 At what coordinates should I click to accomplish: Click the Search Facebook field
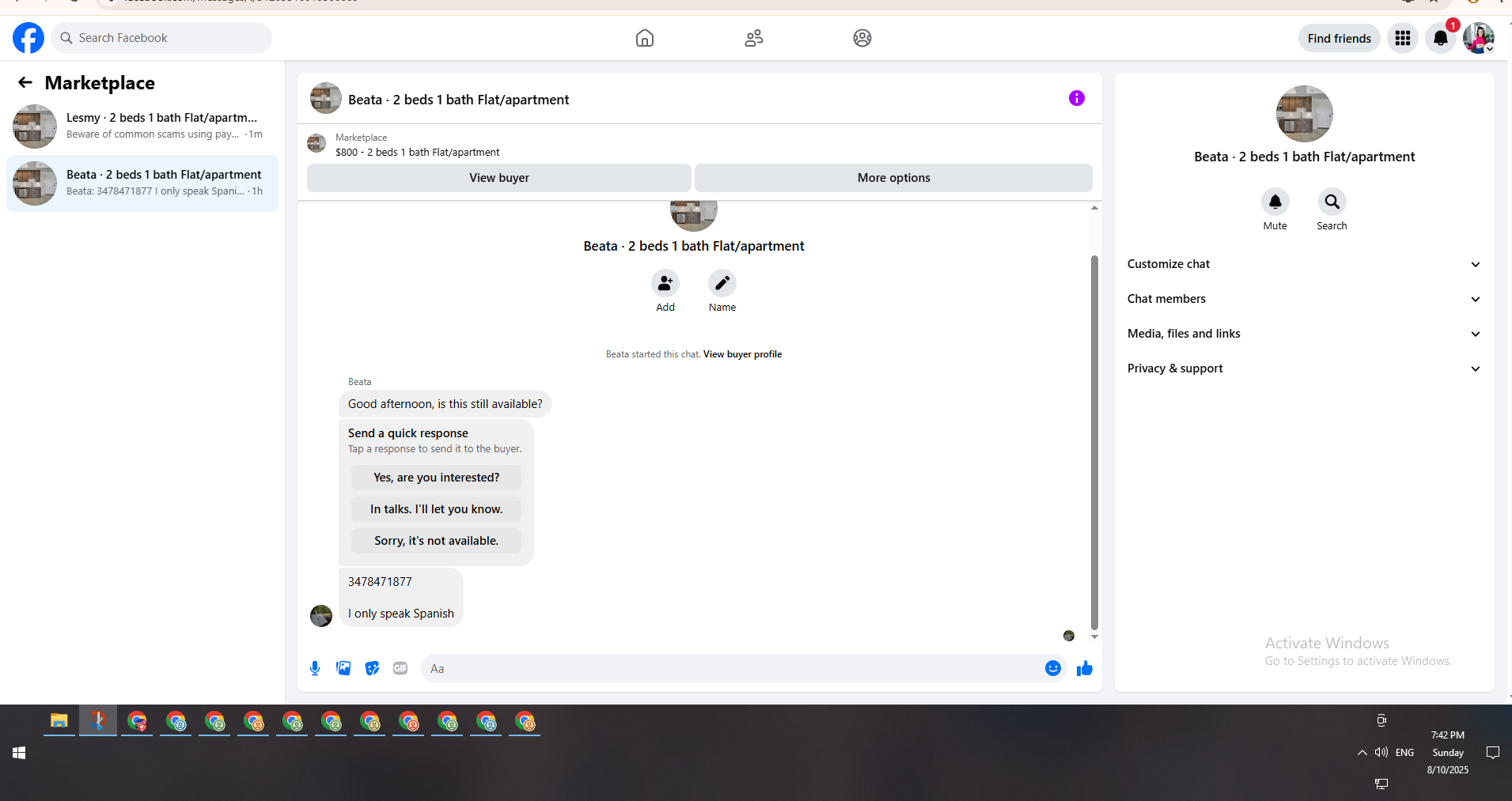[x=161, y=38]
